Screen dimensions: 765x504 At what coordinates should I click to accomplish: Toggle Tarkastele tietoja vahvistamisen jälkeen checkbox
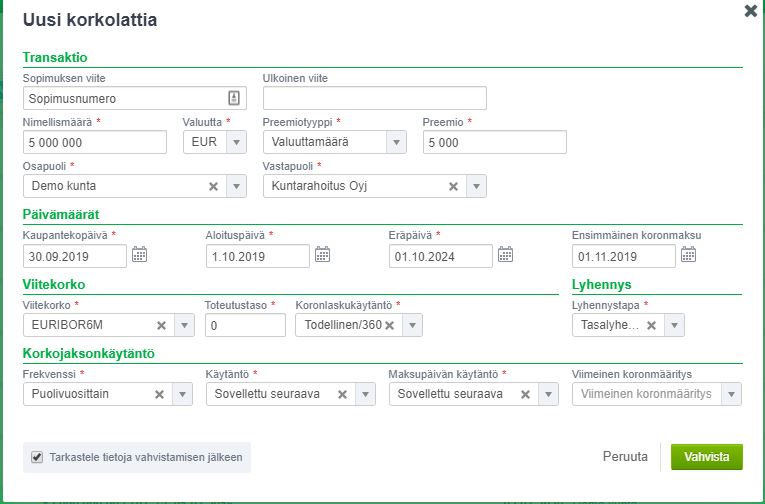37,457
